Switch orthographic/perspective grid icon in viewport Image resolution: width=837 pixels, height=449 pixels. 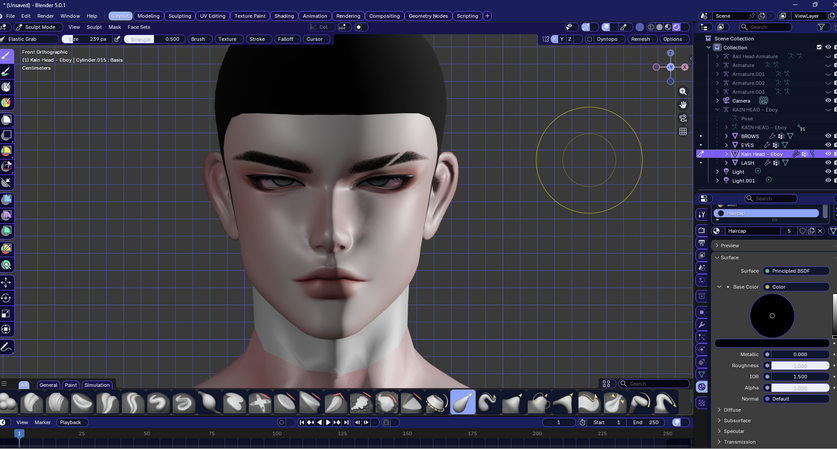pos(683,131)
